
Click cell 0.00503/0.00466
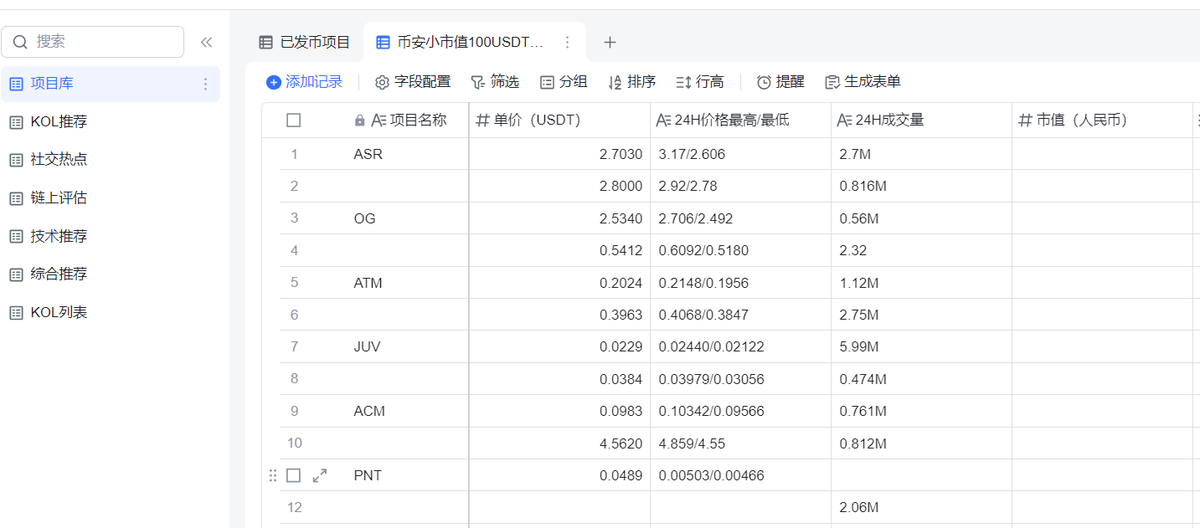point(741,475)
